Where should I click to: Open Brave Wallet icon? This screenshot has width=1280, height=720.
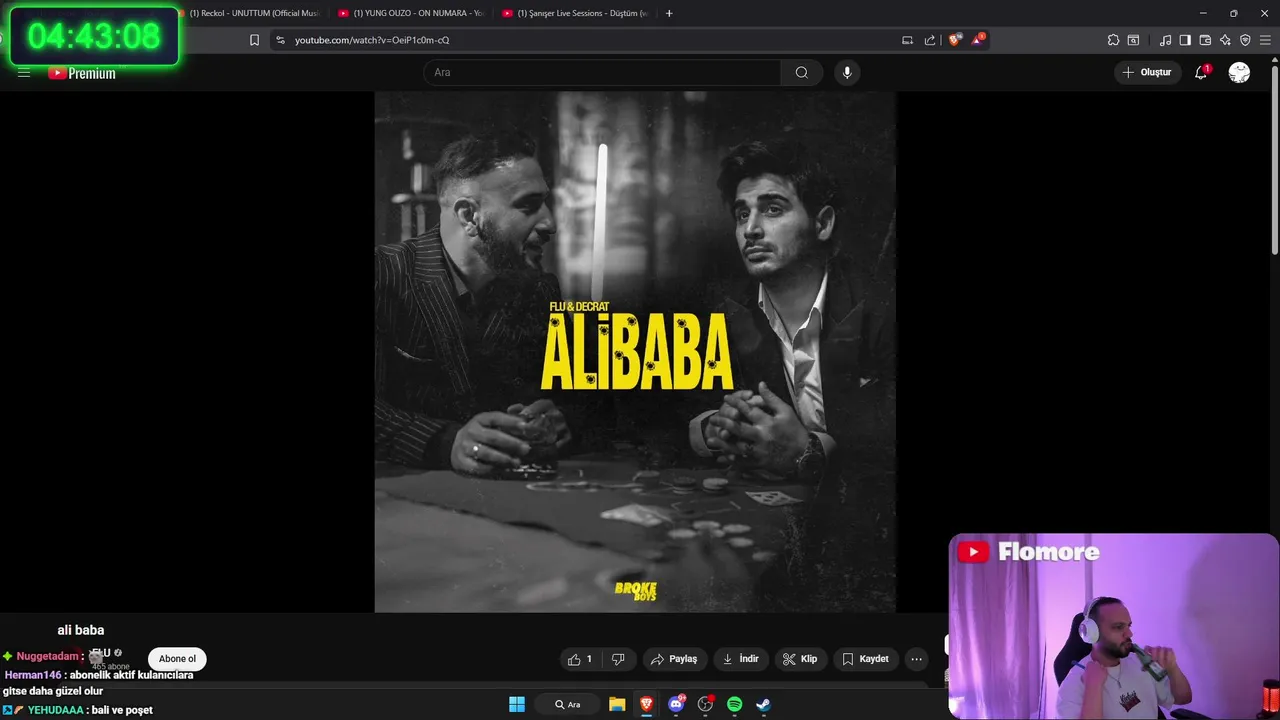tap(1205, 40)
